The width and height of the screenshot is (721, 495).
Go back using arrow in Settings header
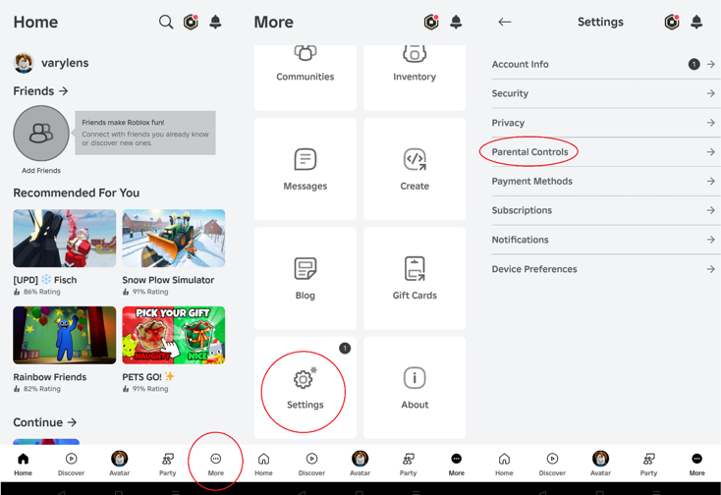pos(505,22)
